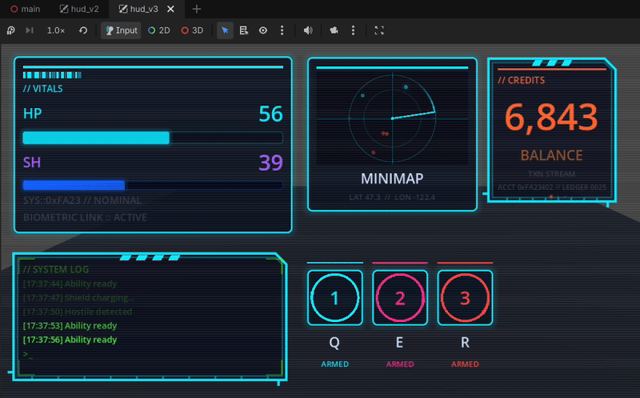This screenshot has height=398, width=640.
Task: Open the 1.0x speed selector
Action: [x=56, y=30]
